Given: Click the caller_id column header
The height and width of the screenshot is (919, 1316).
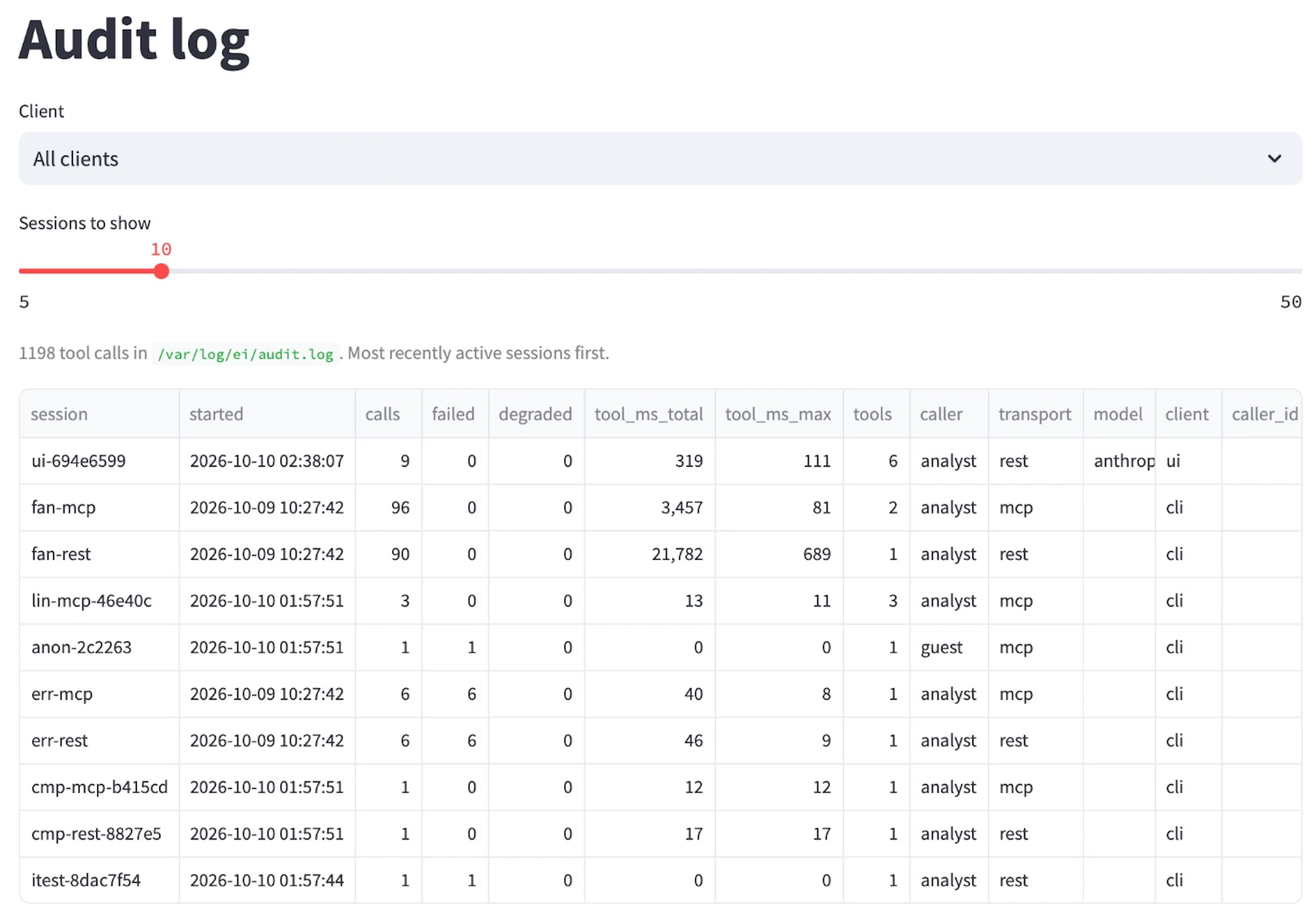Looking at the screenshot, I should pyautogui.click(x=1262, y=414).
